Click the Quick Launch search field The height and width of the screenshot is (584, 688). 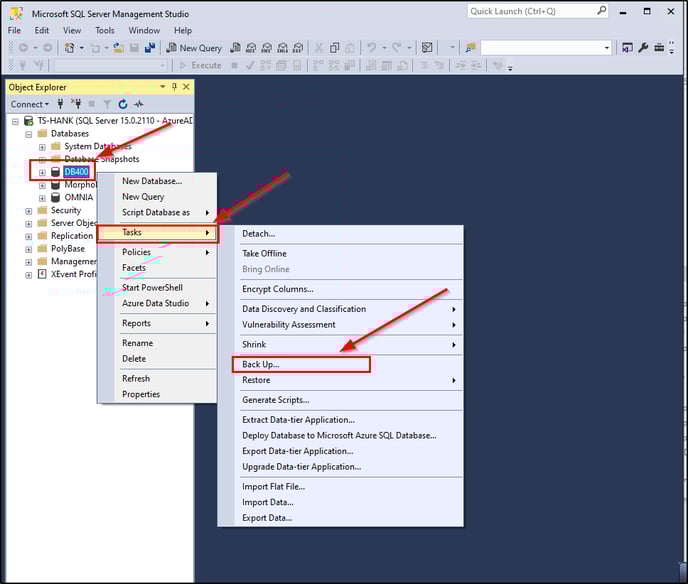tap(537, 11)
